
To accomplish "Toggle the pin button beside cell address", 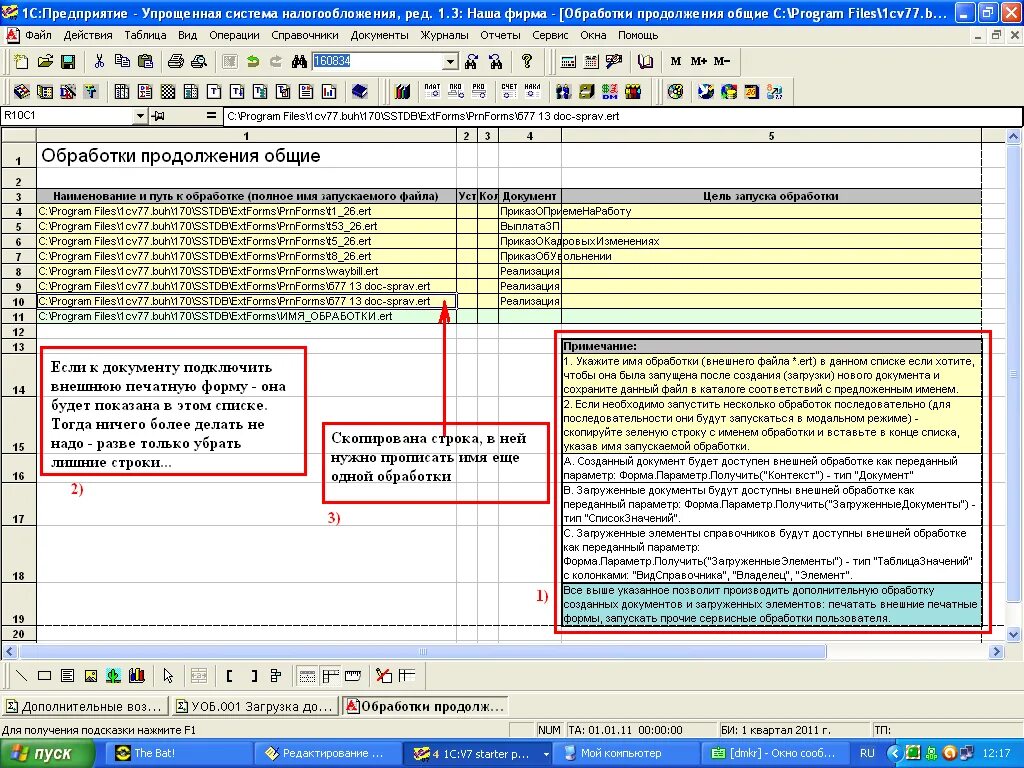I will pyautogui.click(x=158, y=116).
